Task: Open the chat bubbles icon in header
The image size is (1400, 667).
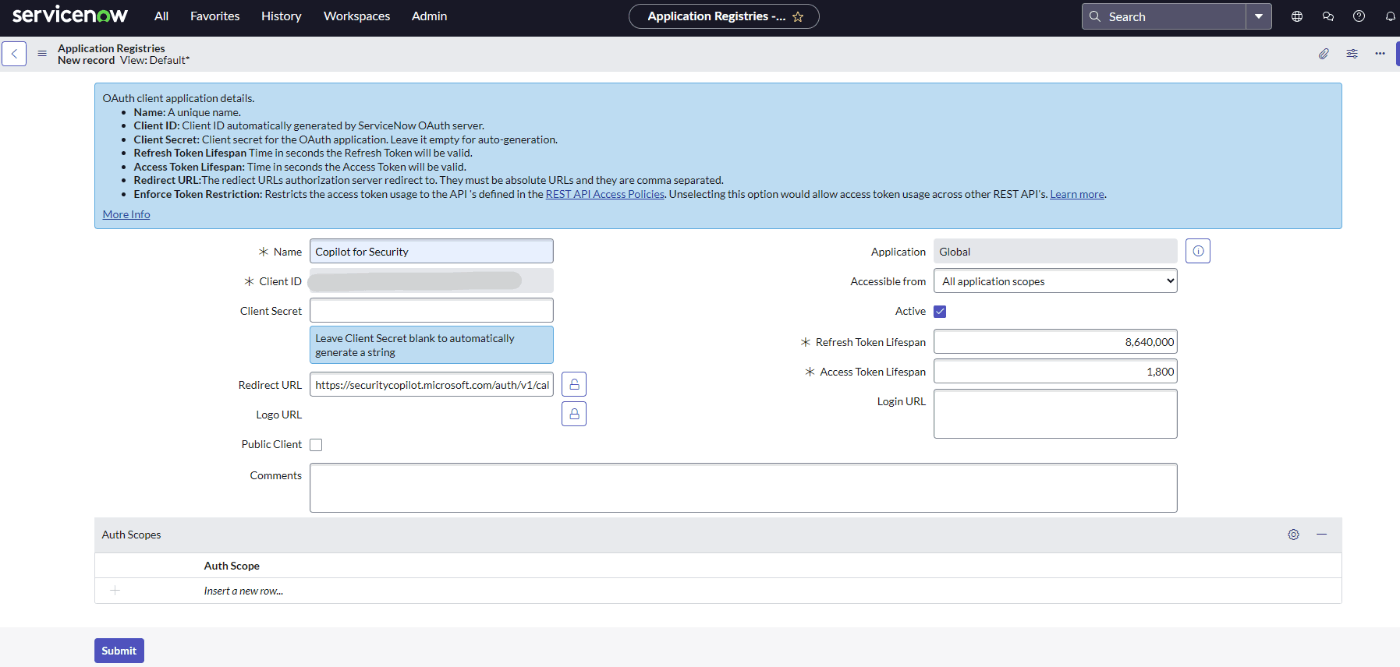Action: coord(1328,16)
